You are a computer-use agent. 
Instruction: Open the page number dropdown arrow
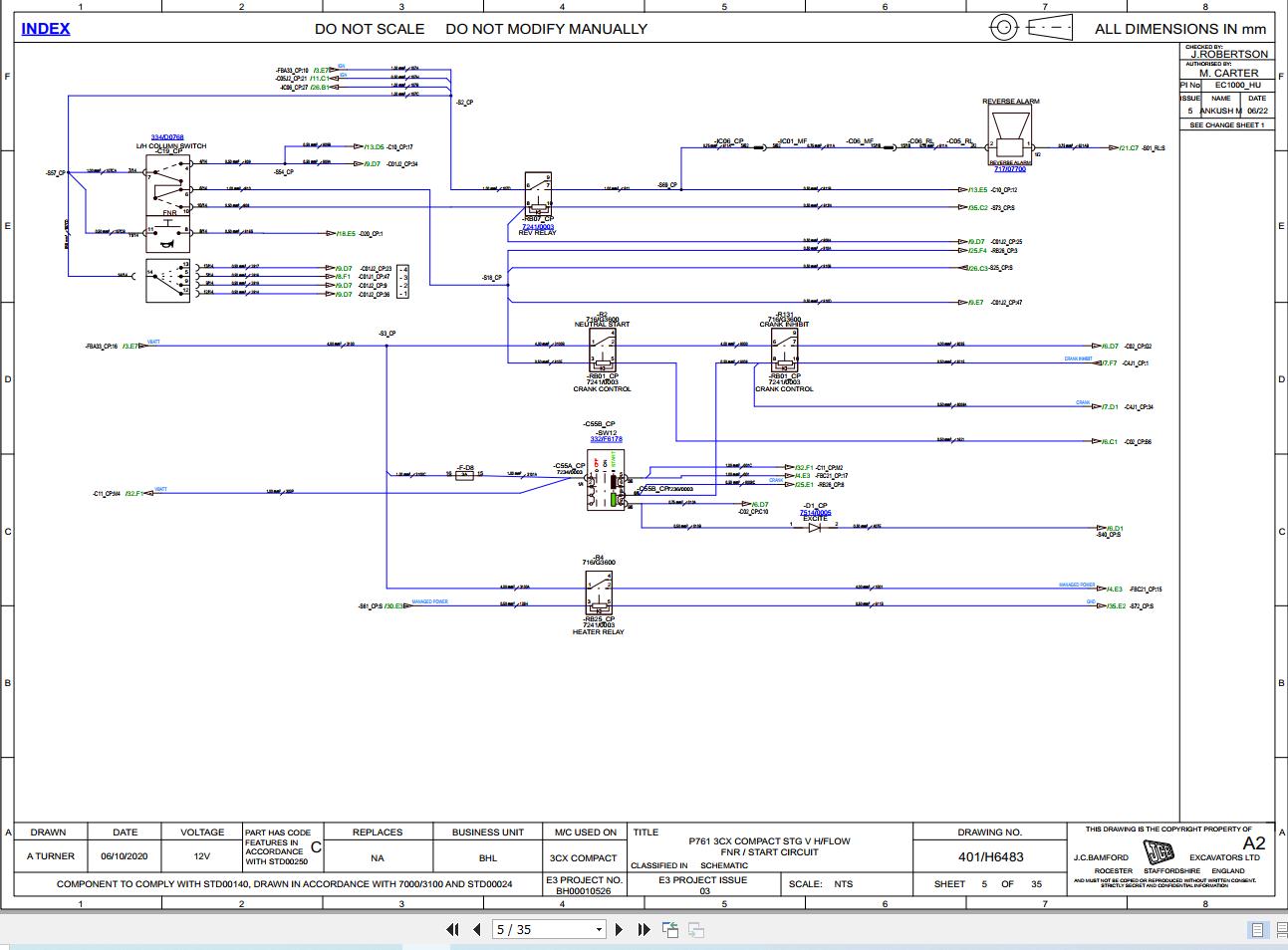[599, 930]
